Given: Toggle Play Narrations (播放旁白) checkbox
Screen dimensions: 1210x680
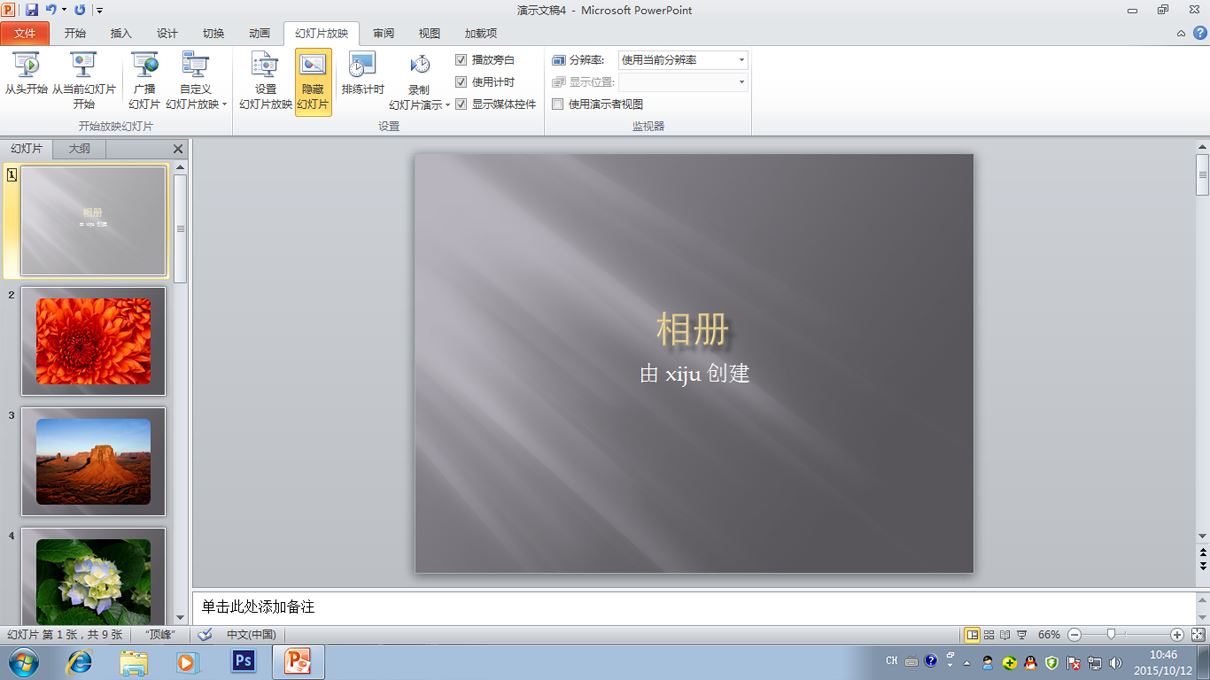Looking at the screenshot, I should [461, 60].
